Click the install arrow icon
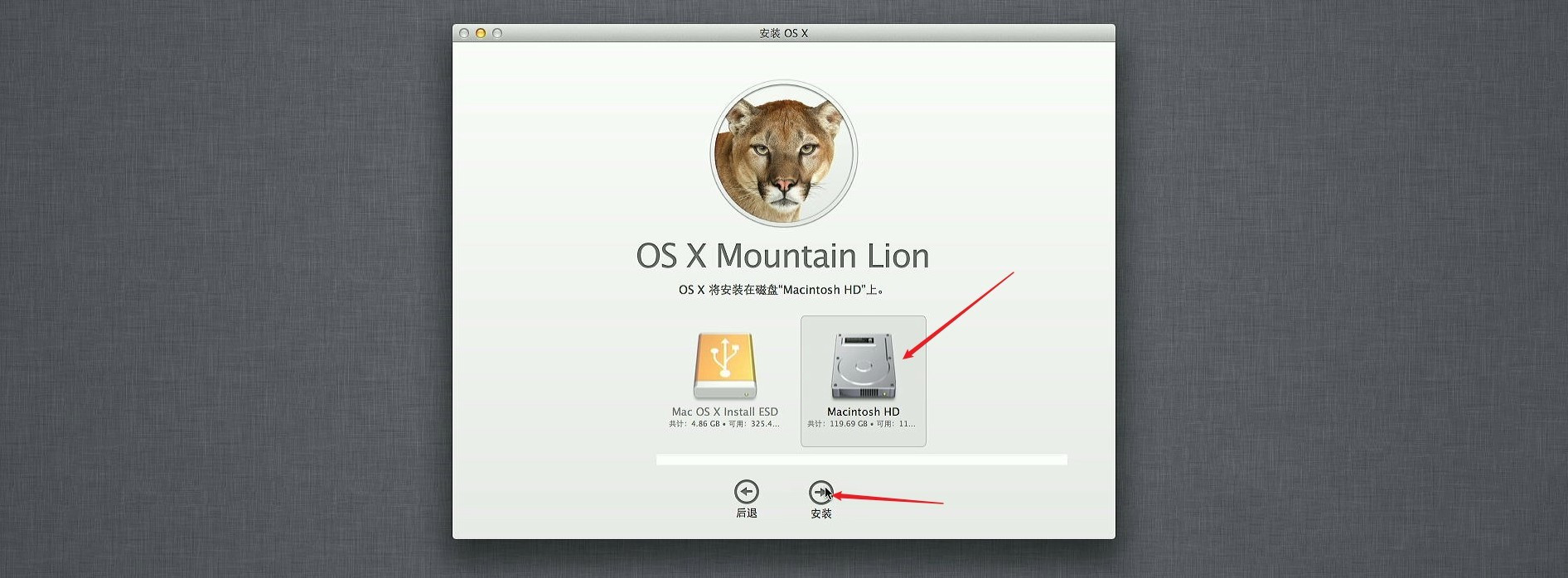The width and height of the screenshot is (1568, 578). coord(820,492)
